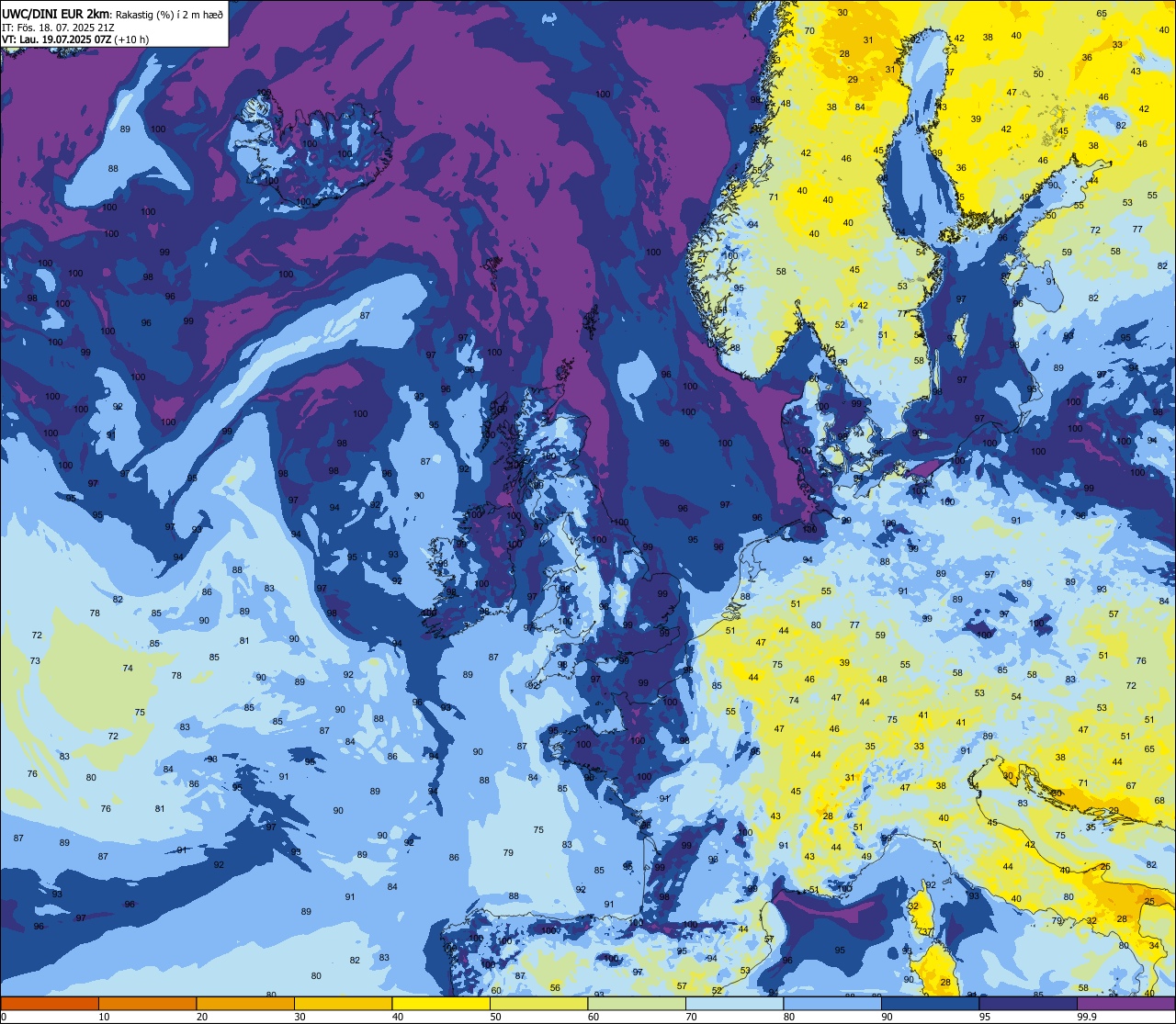Click the '99.9' legend scale label
Image resolution: width=1176 pixels, height=1024 pixels.
pos(1087,1017)
